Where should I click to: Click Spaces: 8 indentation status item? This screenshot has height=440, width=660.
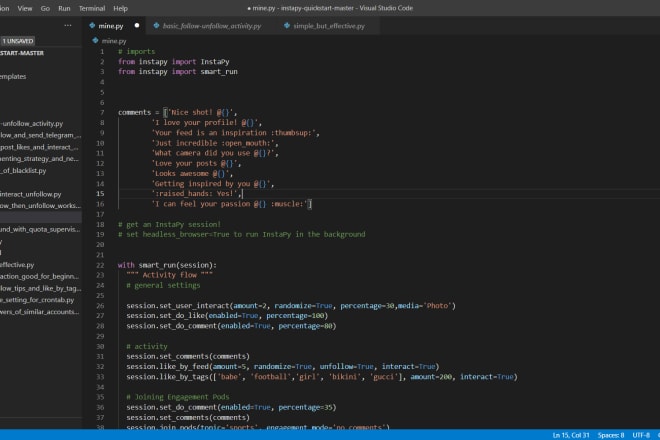[x=611, y=435]
